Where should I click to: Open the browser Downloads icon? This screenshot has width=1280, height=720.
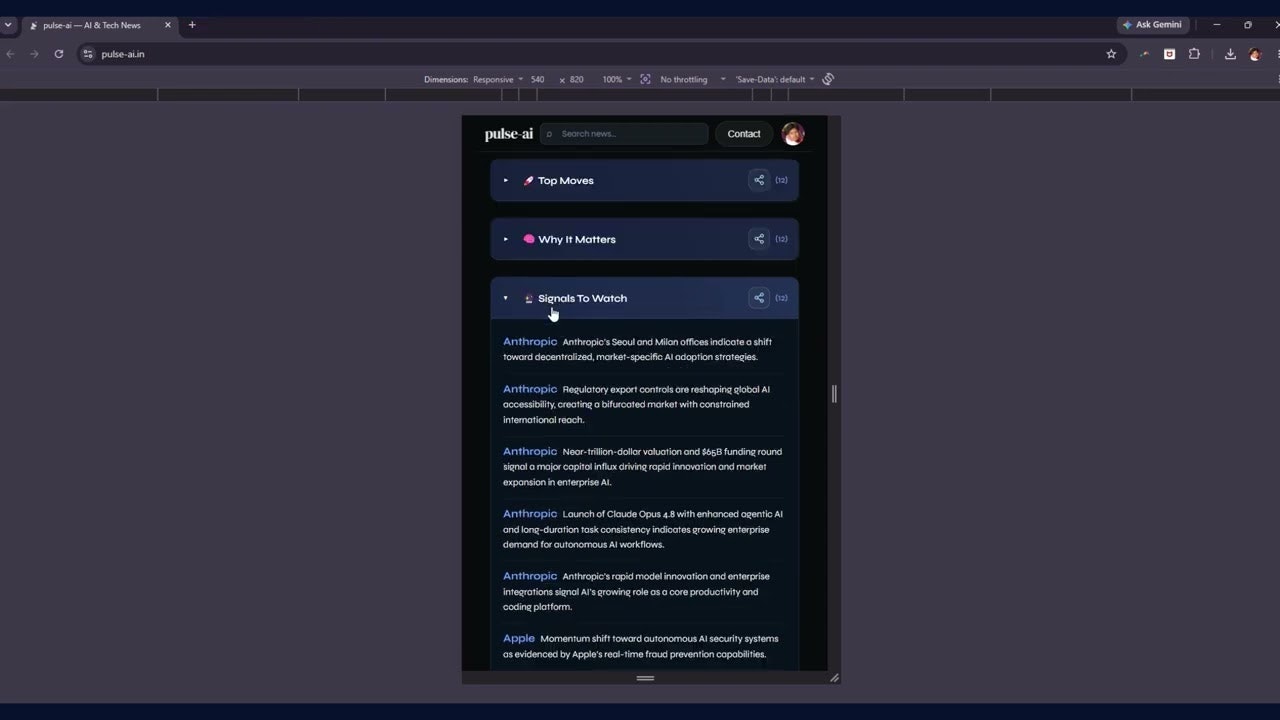pyautogui.click(x=1230, y=54)
